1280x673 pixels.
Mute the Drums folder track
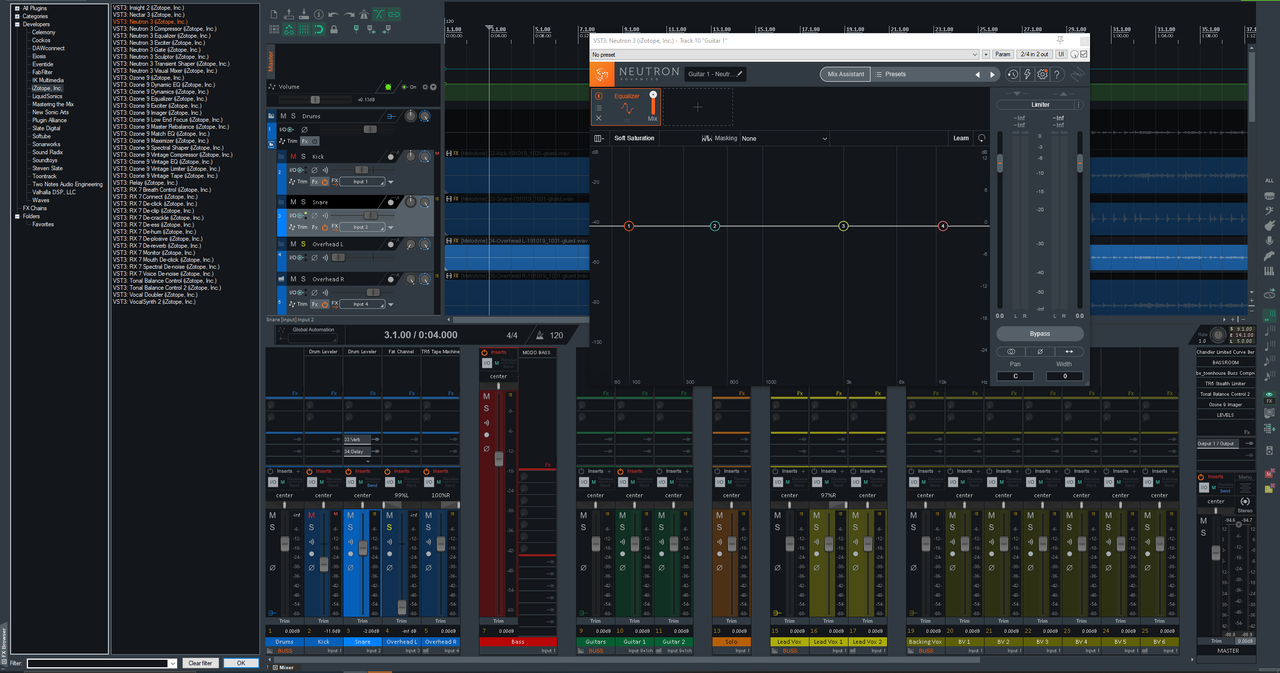(x=283, y=116)
